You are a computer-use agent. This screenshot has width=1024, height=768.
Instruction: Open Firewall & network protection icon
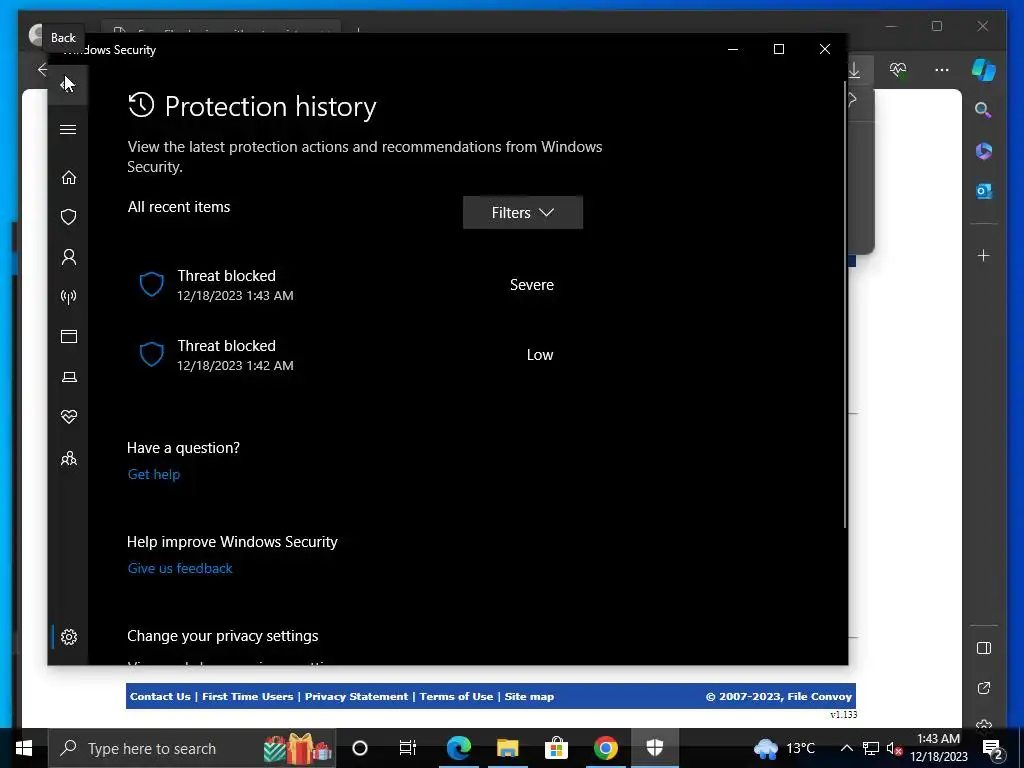(69, 297)
